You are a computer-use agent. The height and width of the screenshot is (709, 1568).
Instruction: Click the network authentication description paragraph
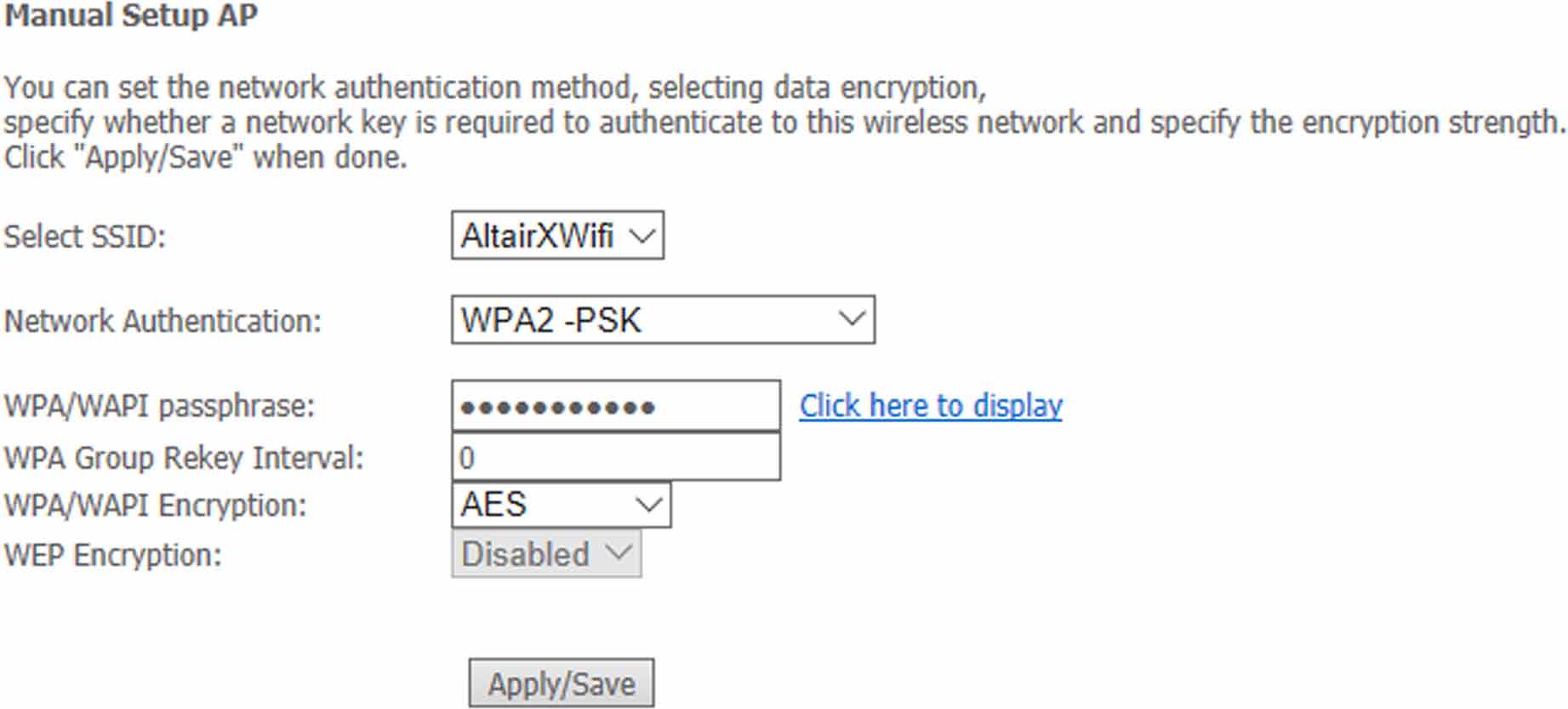click(x=783, y=122)
